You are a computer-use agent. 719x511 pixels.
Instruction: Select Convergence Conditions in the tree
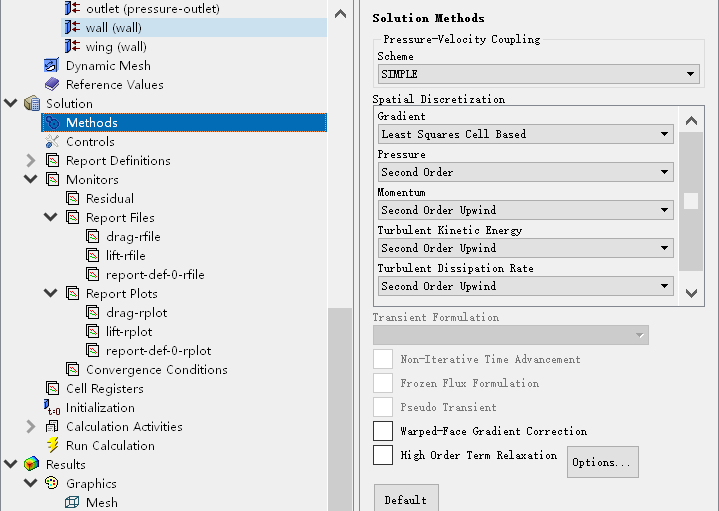click(x=156, y=370)
